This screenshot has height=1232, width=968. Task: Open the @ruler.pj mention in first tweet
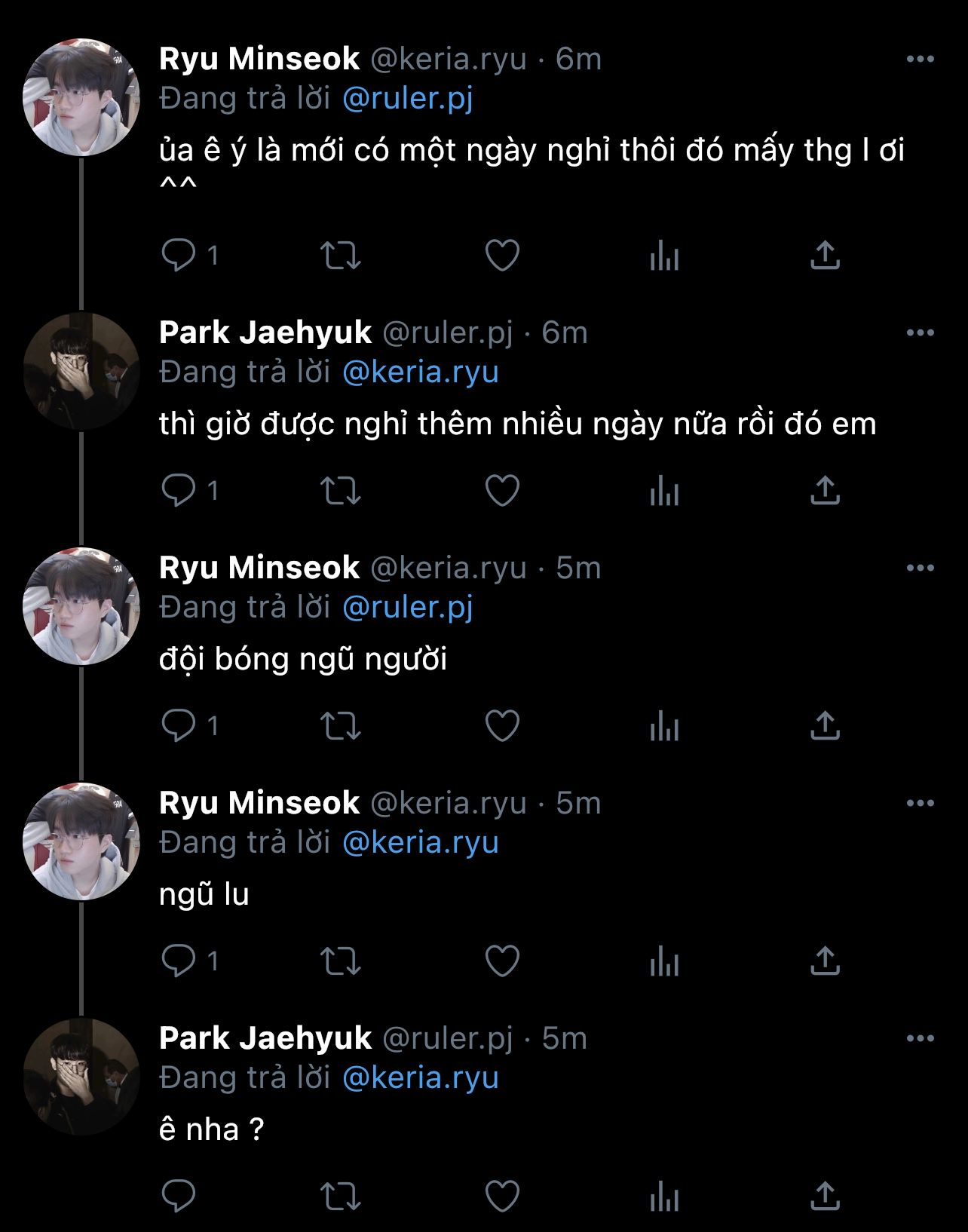407,99
